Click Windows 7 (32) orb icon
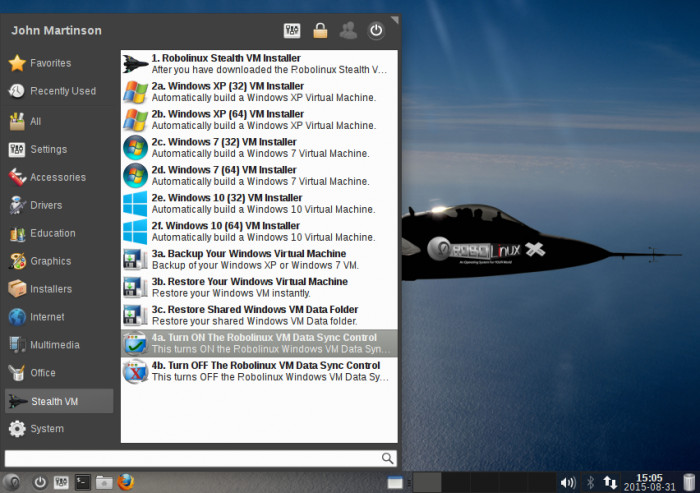This screenshot has width=700, height=493. [x=135, y=148]
